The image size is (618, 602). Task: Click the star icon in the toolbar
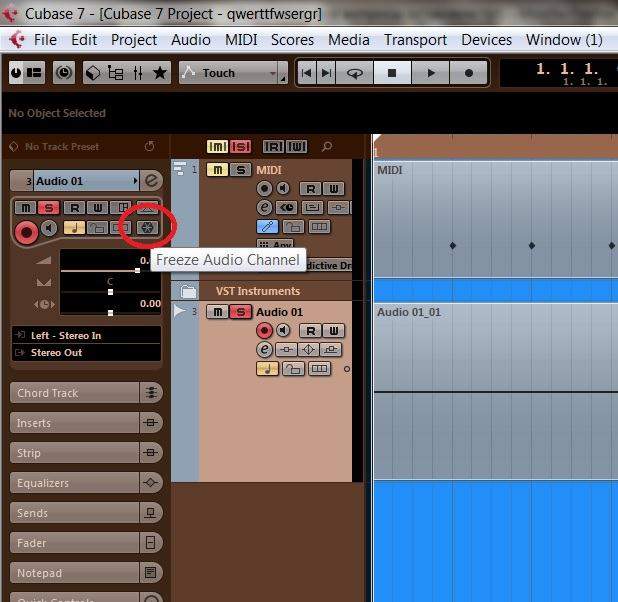pyautogui.click(x=160, y=73)
